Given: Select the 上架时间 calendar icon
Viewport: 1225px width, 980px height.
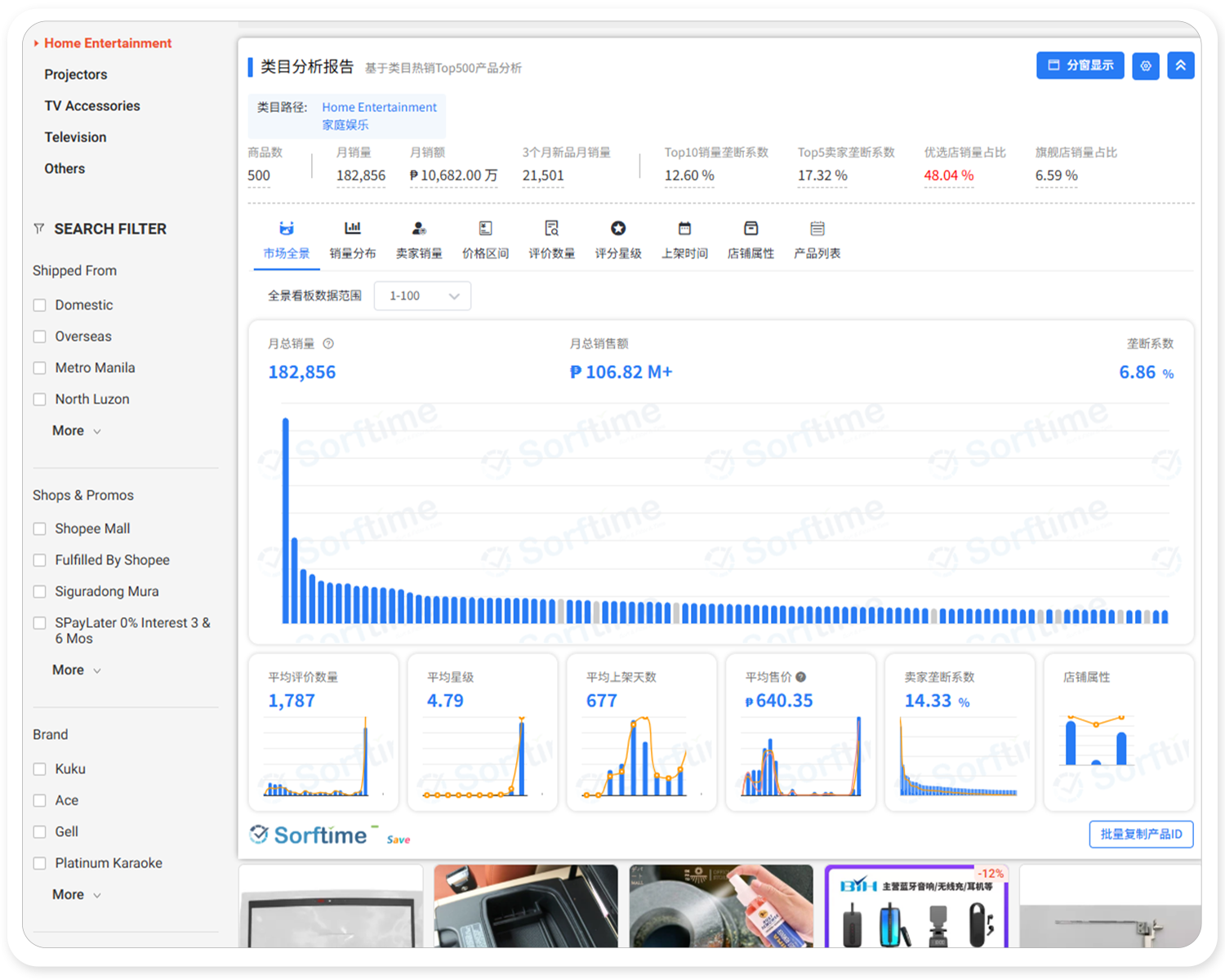Looking at the screenshot, I should pyautogui.click(x=684, y=229).
